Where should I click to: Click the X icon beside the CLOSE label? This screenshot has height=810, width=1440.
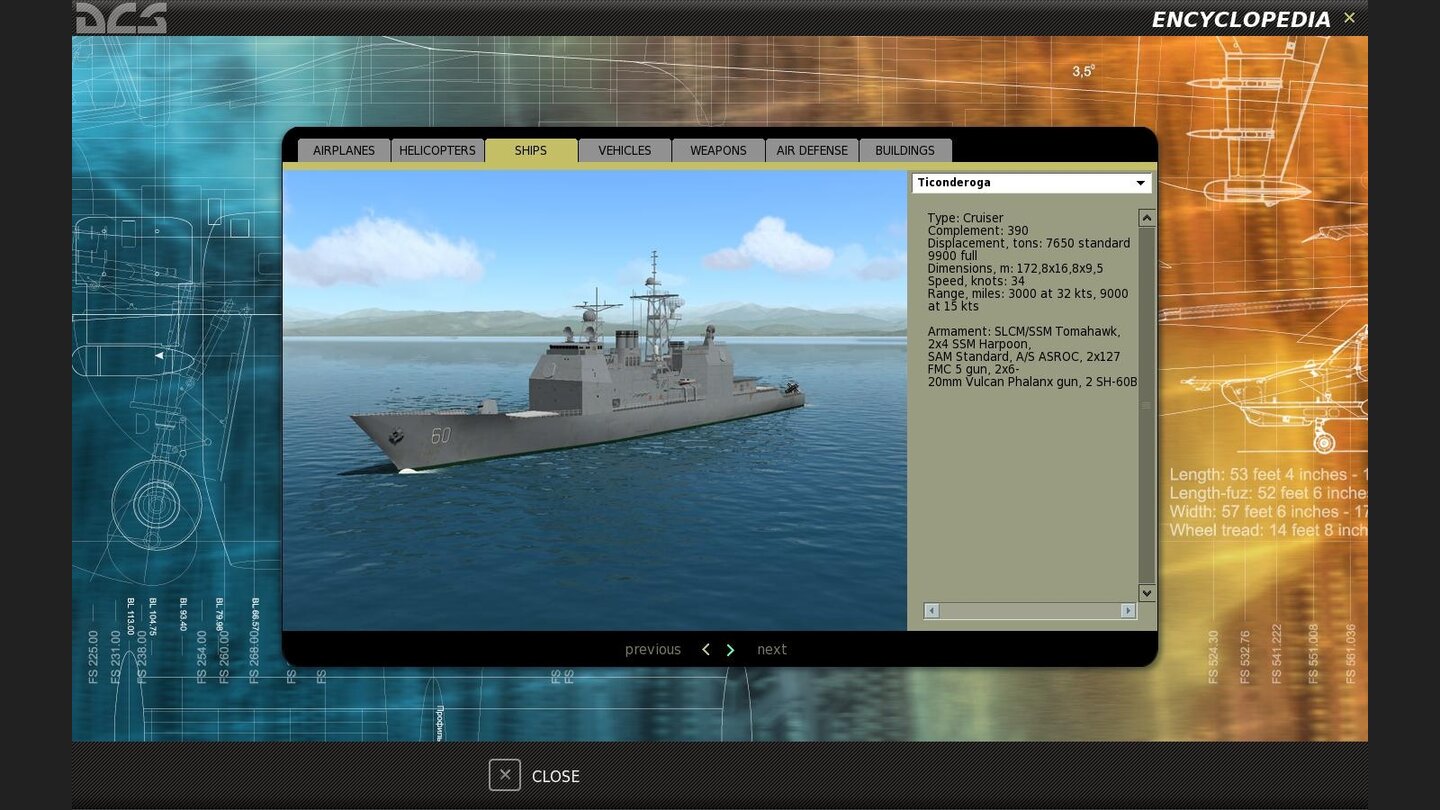click(505, 775)
